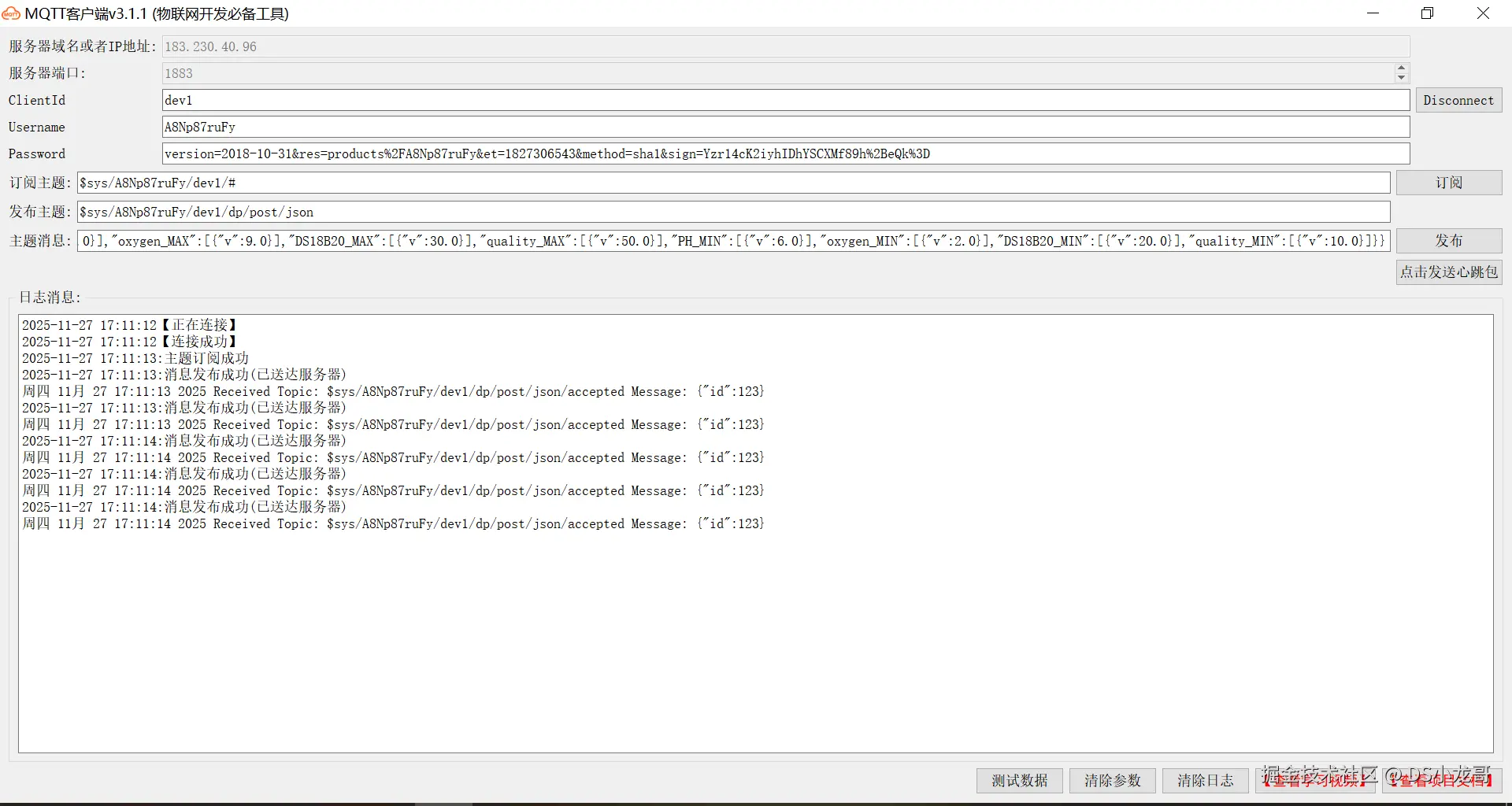Click the 17:11:13 消息发布成功 line directly below 主题订阅成功
This screenshot has width=1512, height=806.
(x=184, y=375)
